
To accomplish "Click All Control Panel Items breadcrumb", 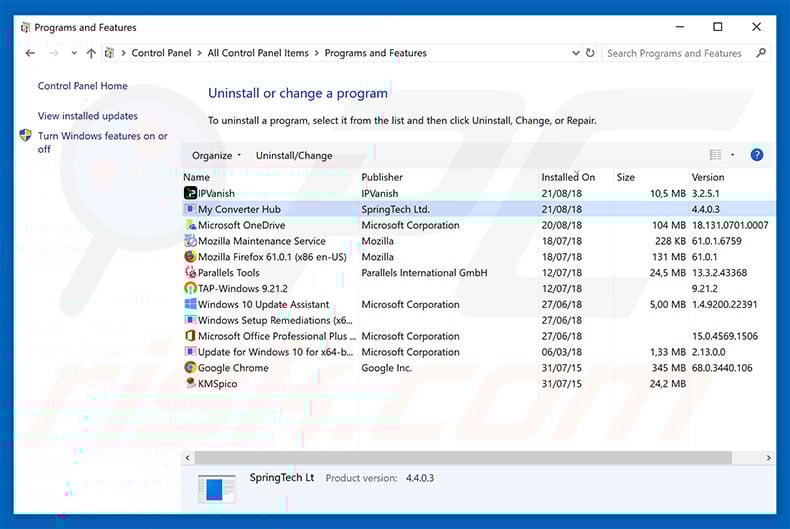I will tap(258, 53).
